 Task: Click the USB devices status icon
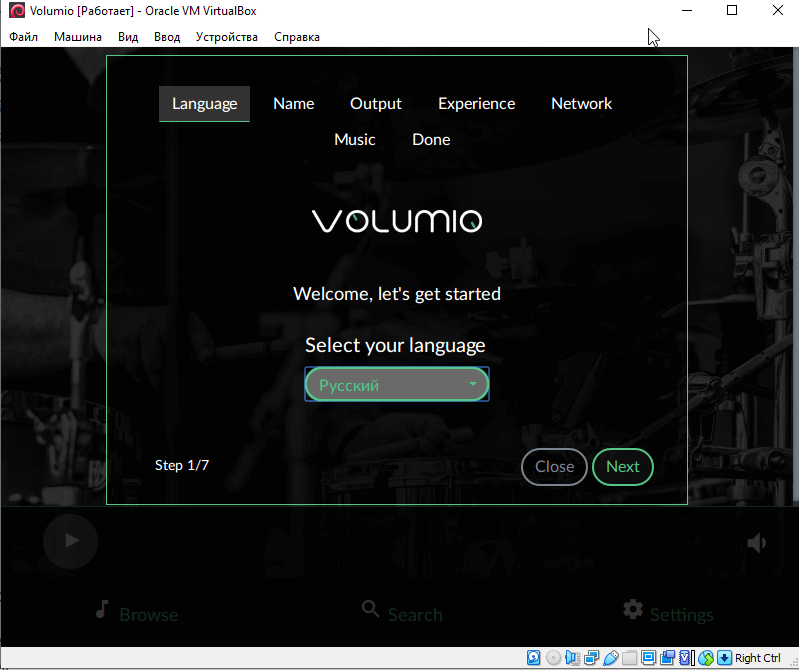coord(610,658)
